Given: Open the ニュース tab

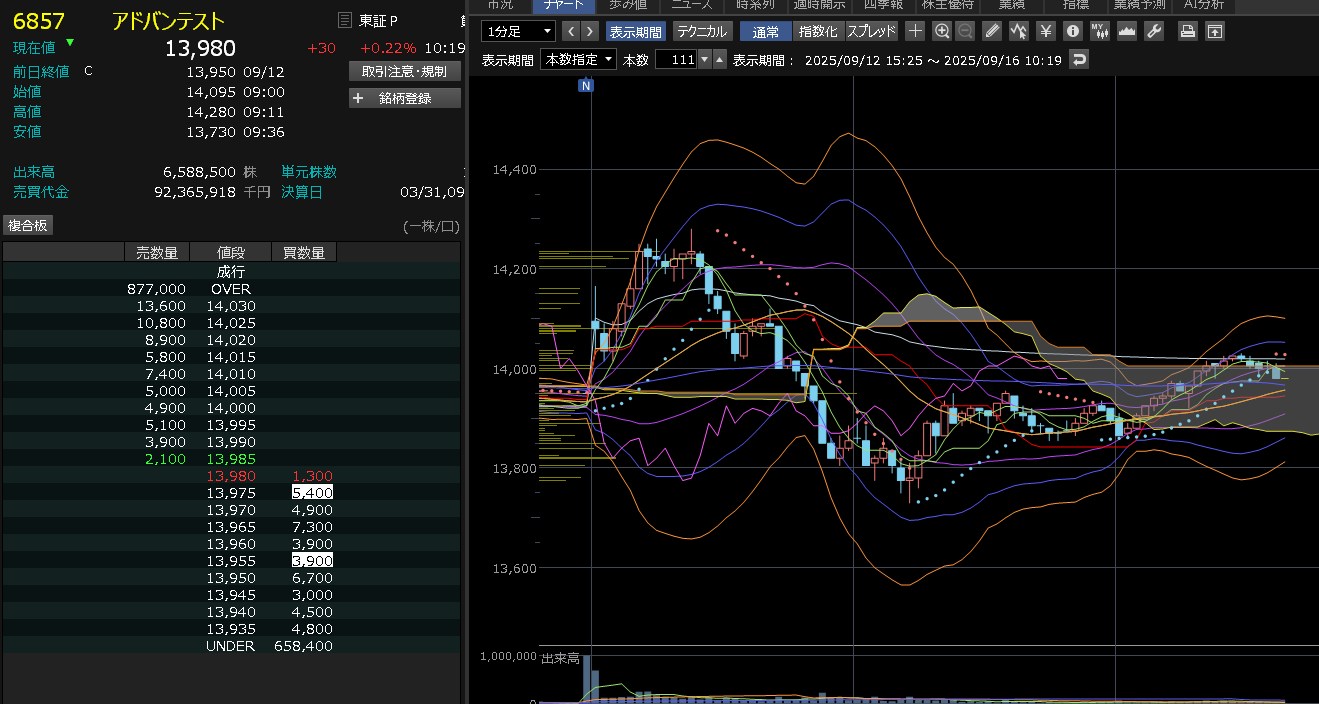Looking at the screenshot, I should (x=692, y=5).
